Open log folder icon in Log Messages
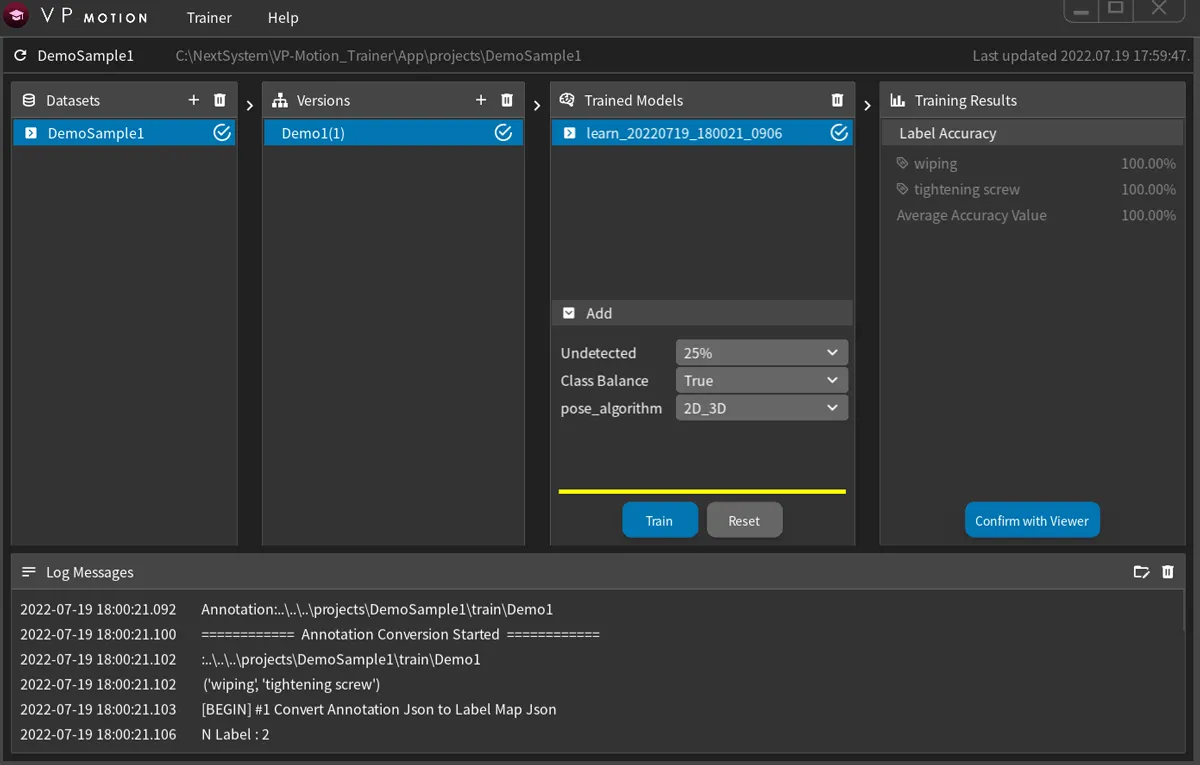Screen dimensions: 1200x765 click(x=1141, y=572)
